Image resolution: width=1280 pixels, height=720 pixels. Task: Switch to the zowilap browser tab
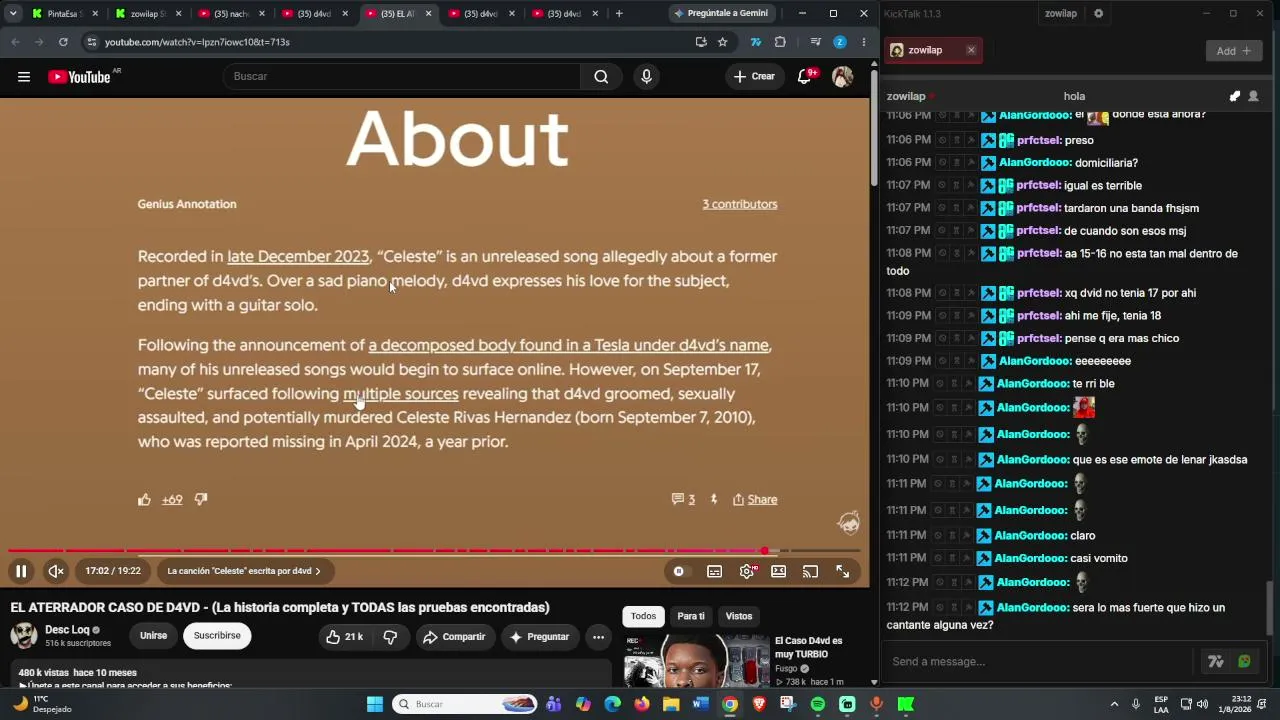click(148, 14)
